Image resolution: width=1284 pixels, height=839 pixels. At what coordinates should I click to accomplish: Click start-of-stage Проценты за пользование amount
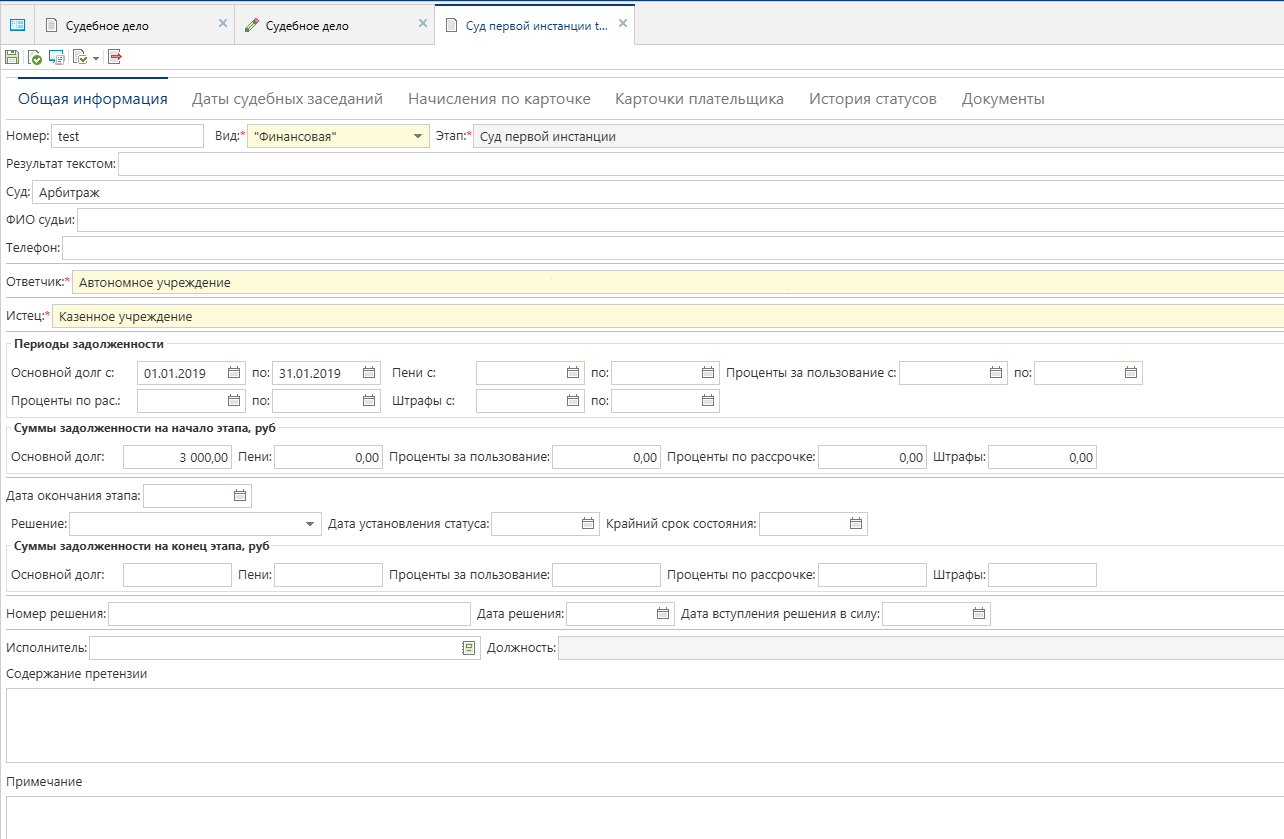pyautogui.click(x=607, y=457)
